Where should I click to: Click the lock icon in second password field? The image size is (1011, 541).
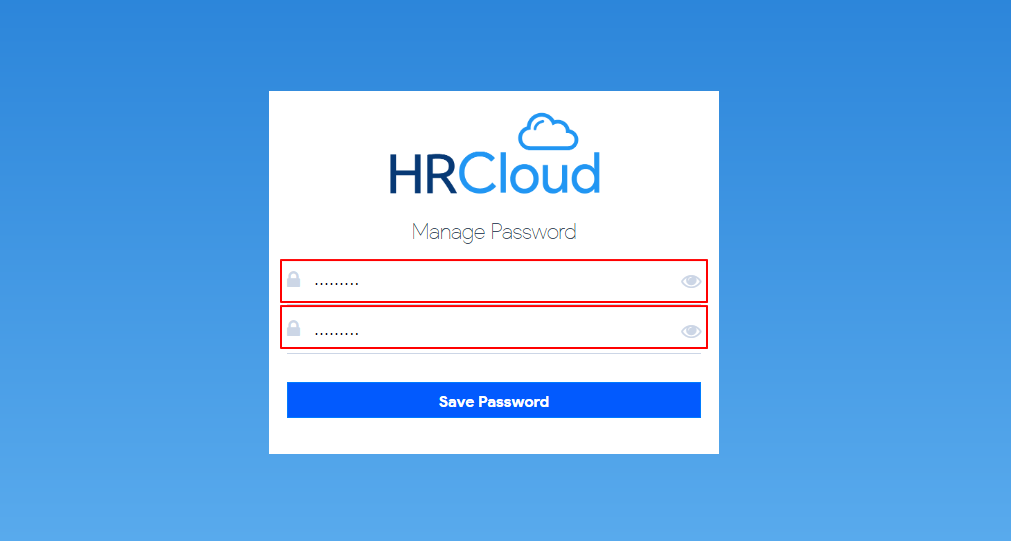pyautogui.click(x=293, y=328)
